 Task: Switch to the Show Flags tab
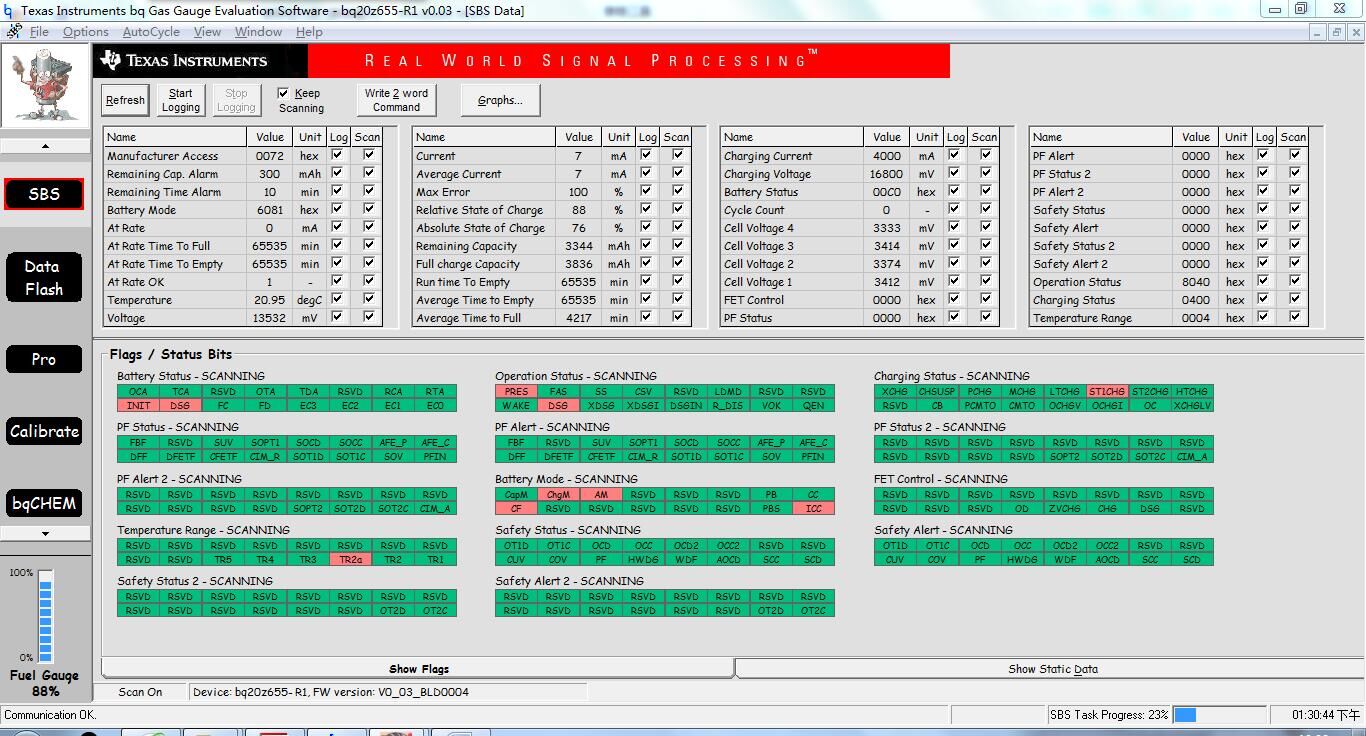(418, 669)
